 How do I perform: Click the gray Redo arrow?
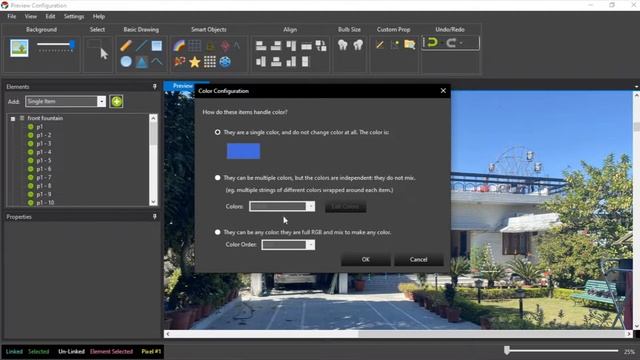(451, 43)
